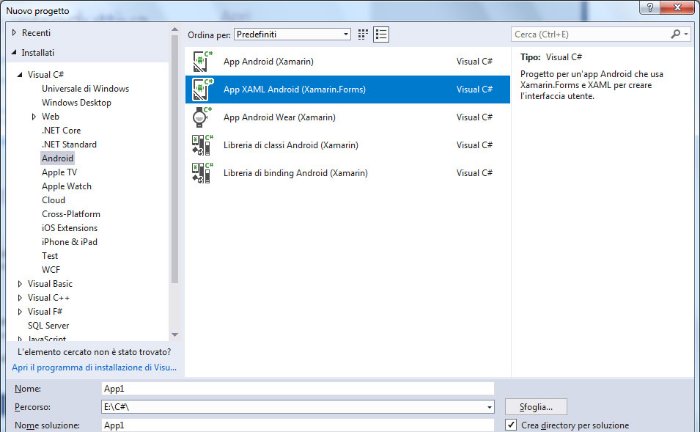Select Apple Watch category
This screenshot has height=432, width=700.
(67, 186)
